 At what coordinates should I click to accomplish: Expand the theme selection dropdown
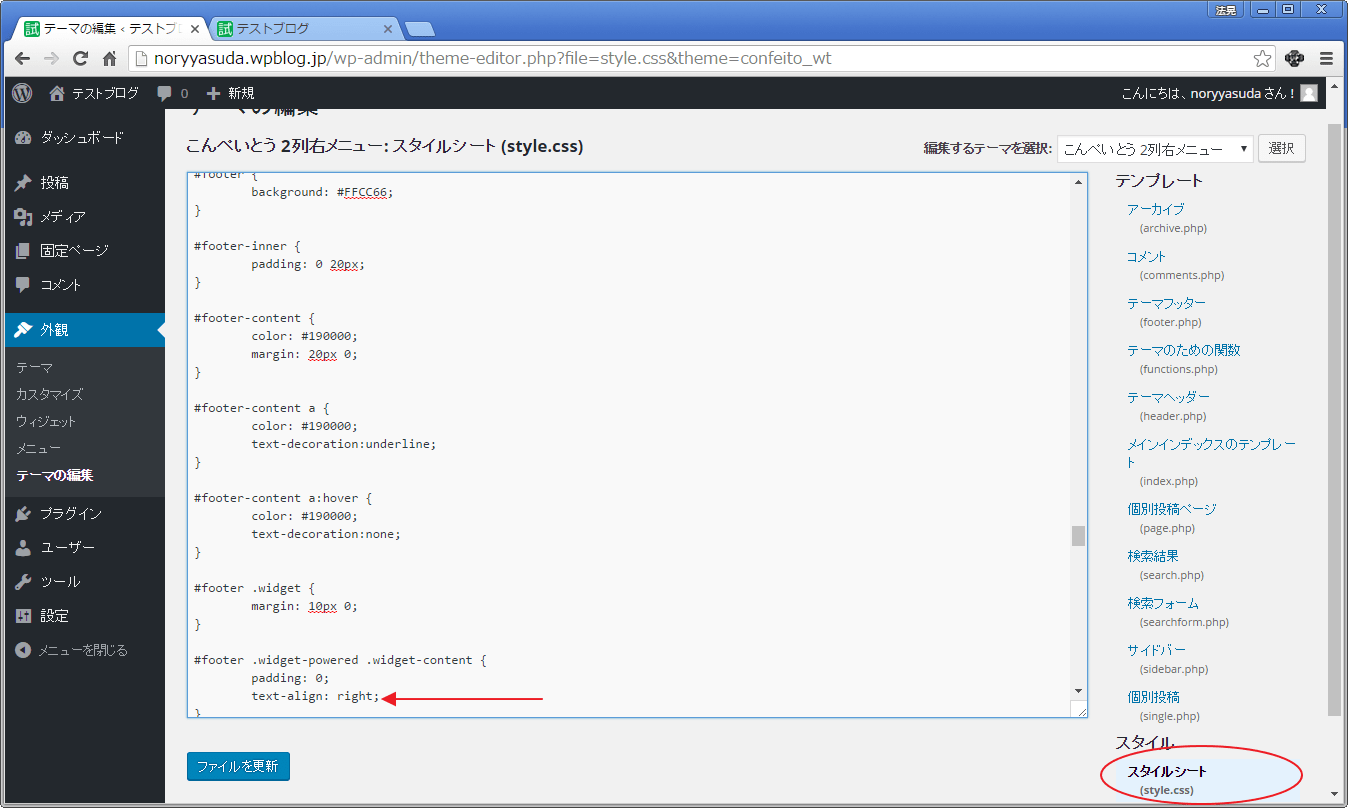(1154, 149)
